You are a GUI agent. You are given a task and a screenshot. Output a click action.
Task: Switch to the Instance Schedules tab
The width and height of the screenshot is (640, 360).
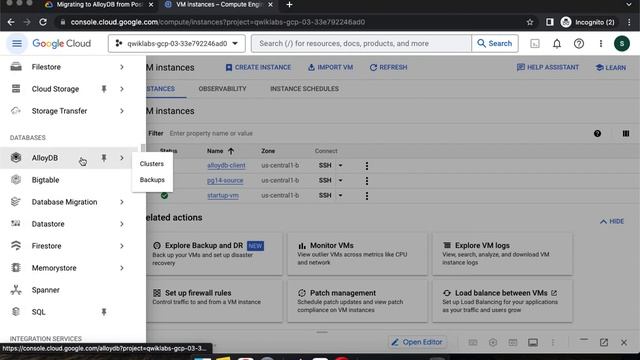(x=304, y=89)
